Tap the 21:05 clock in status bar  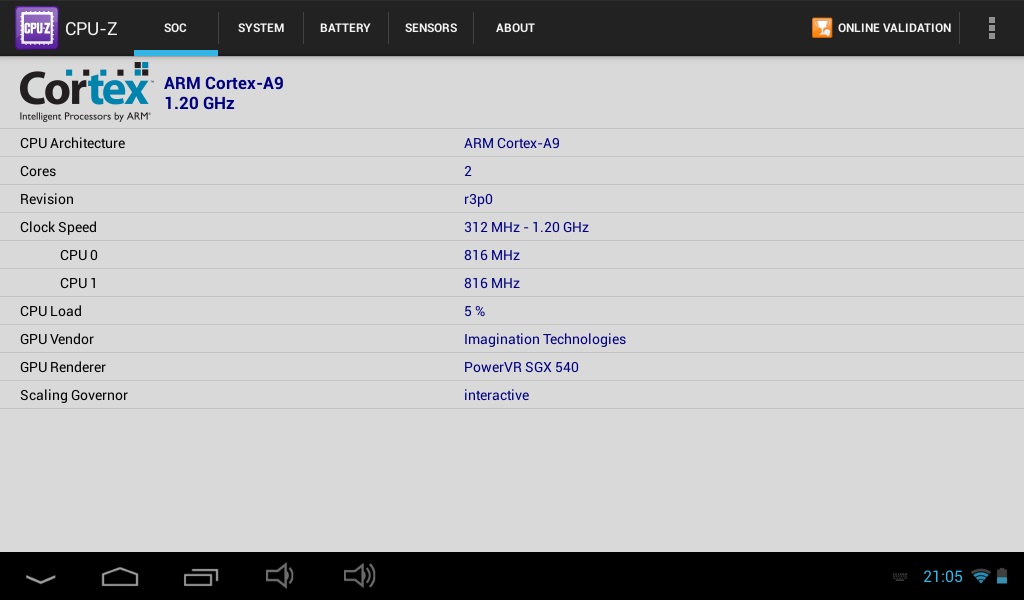(x=942, y=576)
